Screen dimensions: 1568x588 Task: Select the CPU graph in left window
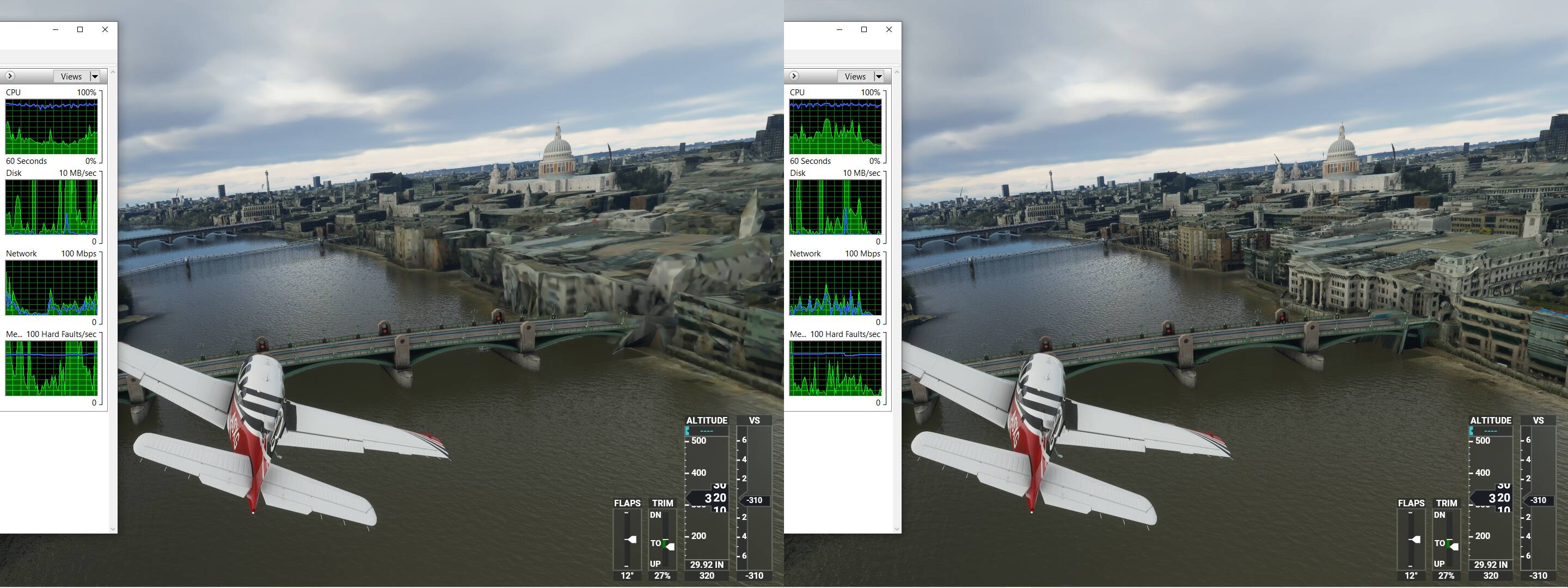(51, 127)
